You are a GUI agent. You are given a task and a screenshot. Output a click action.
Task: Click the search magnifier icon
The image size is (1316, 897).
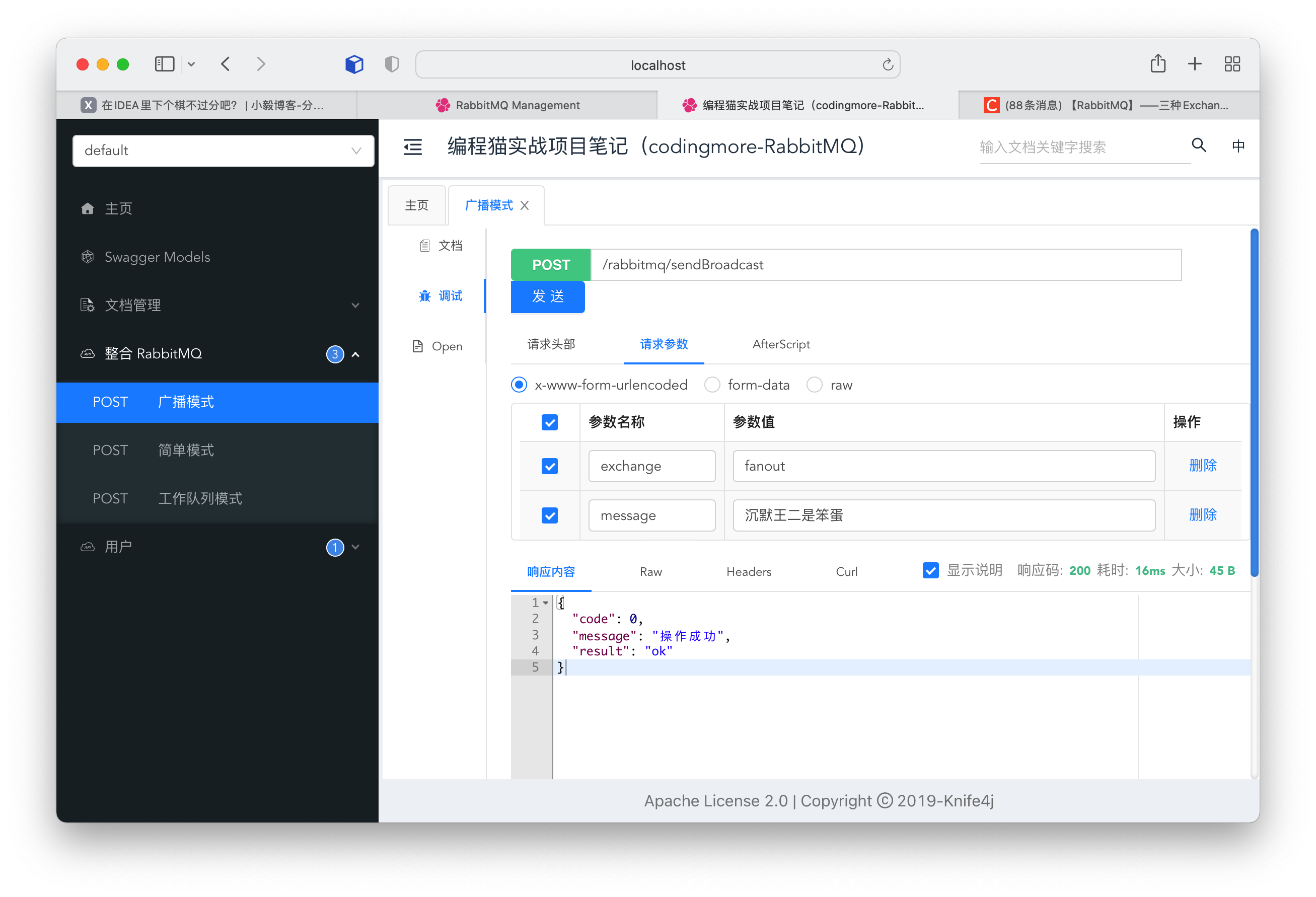point(1198,145)
